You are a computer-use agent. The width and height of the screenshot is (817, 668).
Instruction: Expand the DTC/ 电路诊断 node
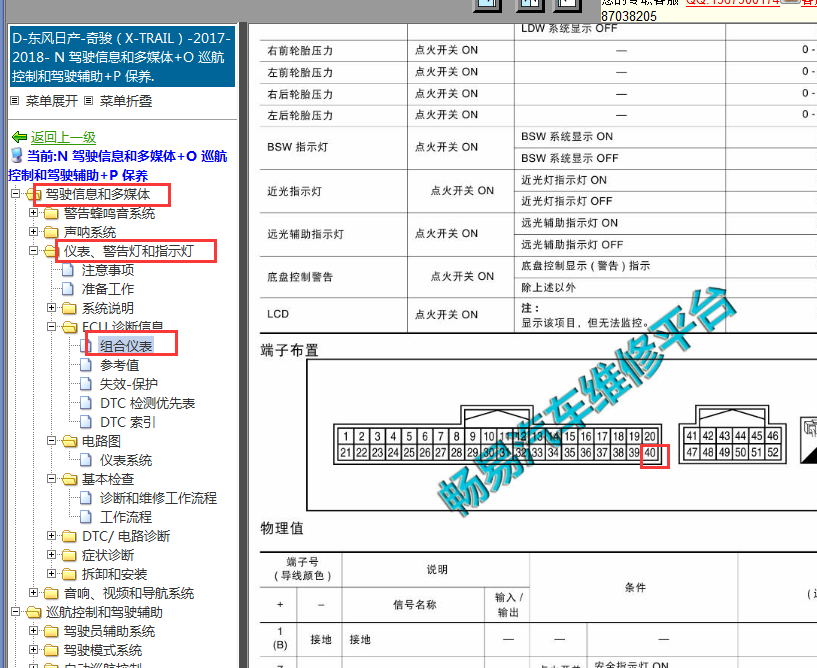(52, 536)
